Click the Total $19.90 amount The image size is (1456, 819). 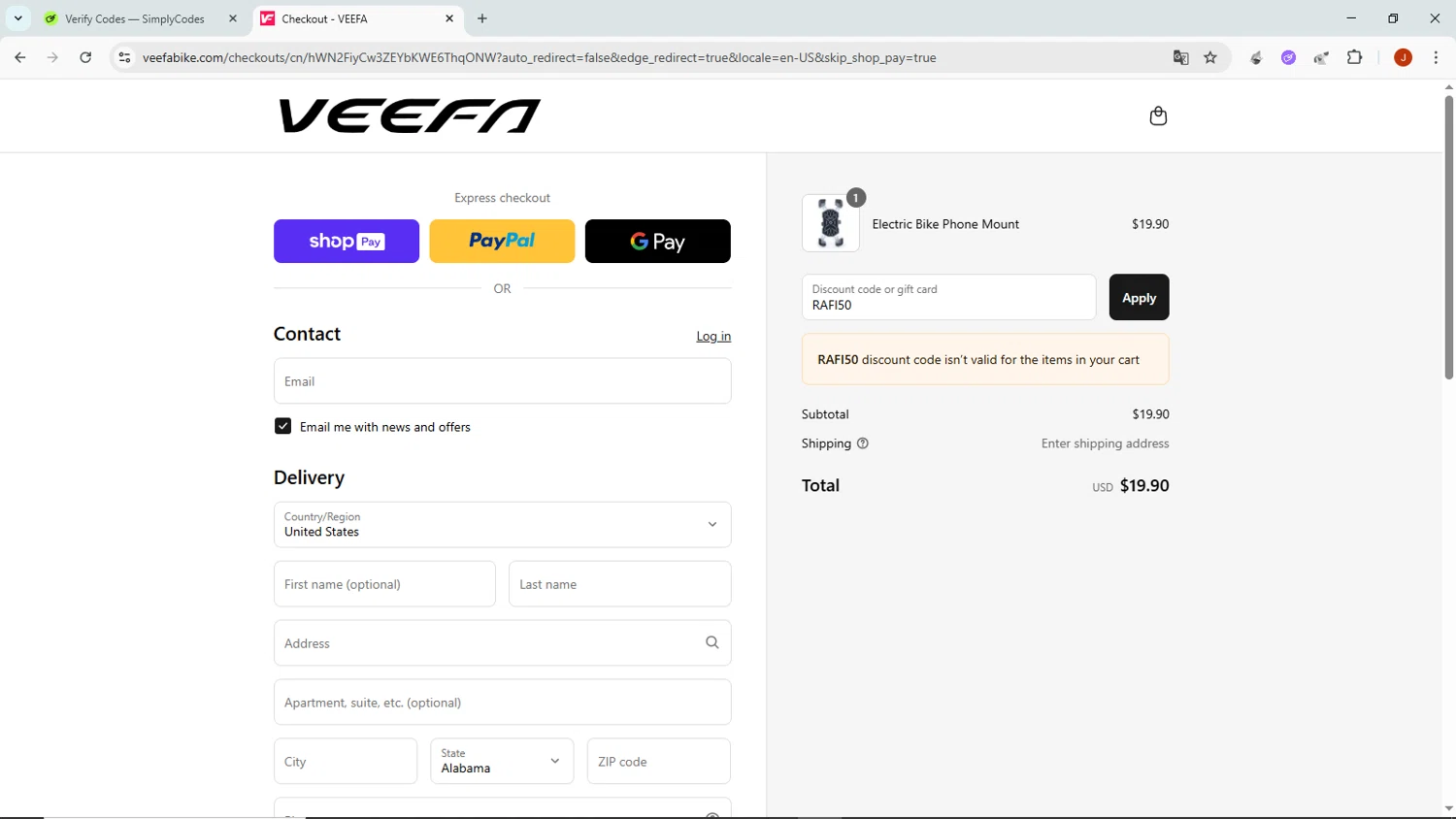click(x=1144, y=485)
